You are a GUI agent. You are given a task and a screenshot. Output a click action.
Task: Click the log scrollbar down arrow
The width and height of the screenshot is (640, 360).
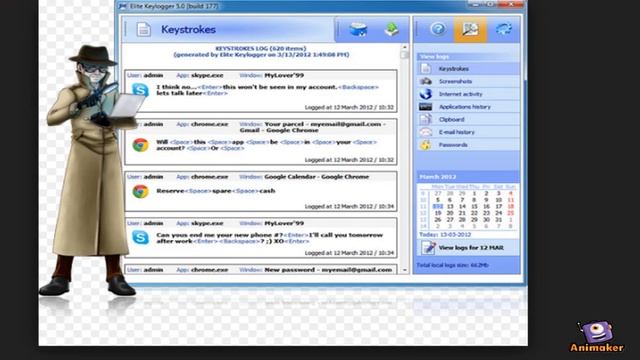[404, 270]
